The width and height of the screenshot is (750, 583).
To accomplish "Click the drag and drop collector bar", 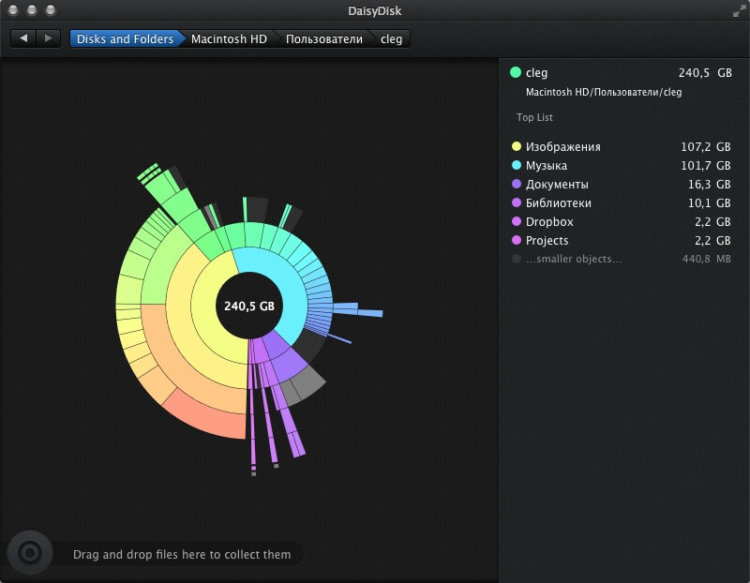I will click(x=181, y=554).
